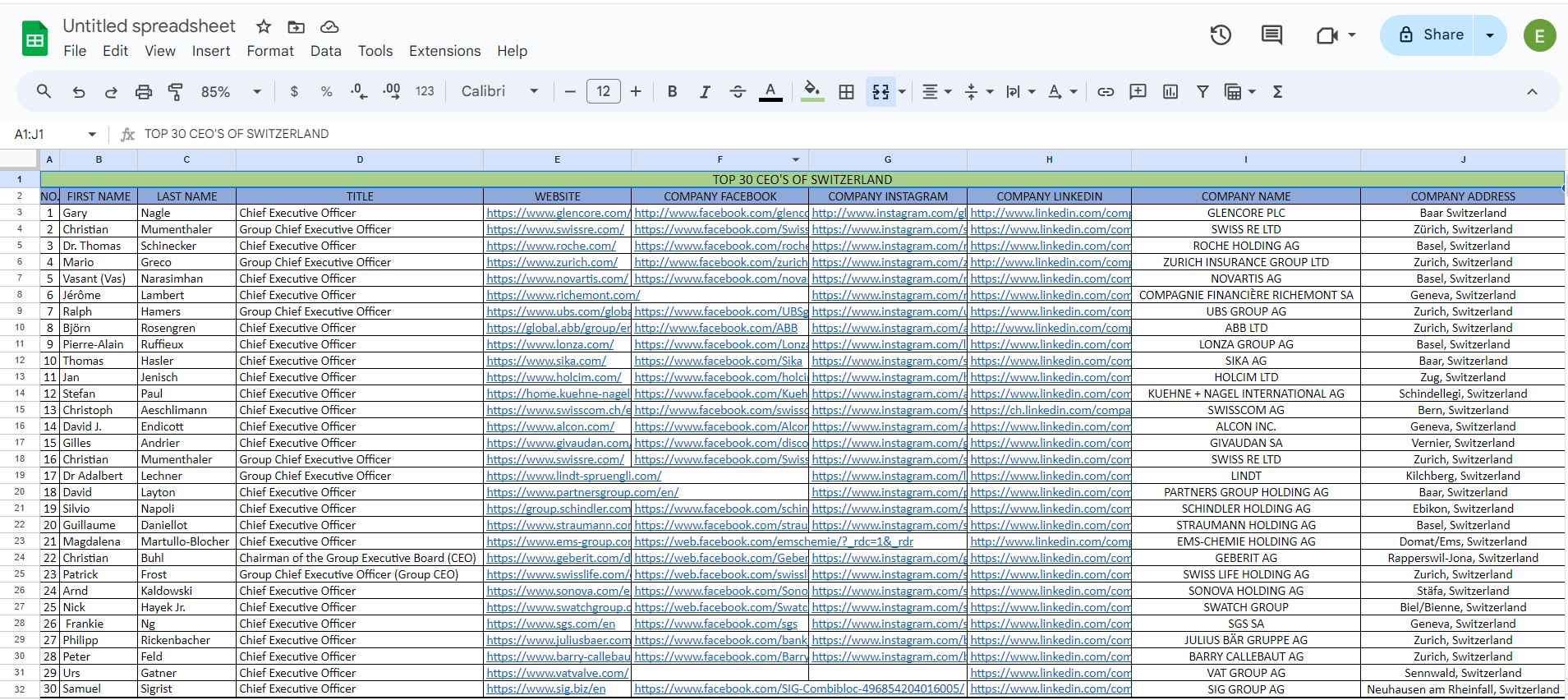The image size is (1568, 700).
Task: Decrease font size with minus
Action: click(x=570, y=91)
